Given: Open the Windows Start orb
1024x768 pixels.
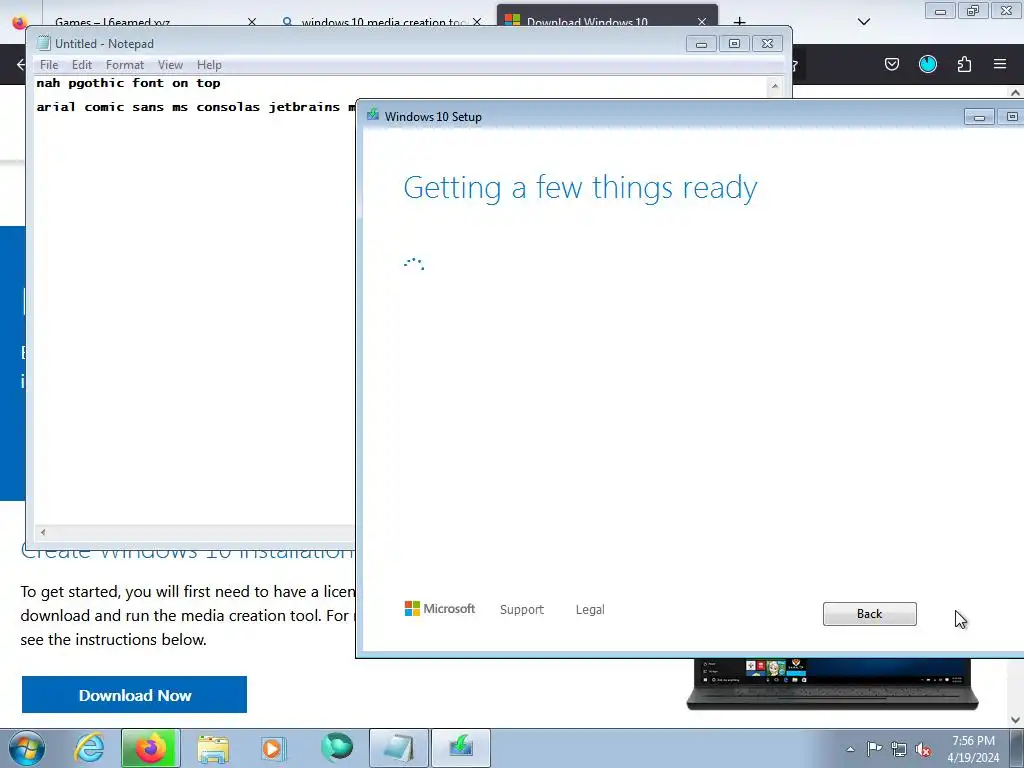Looking at the screenshot, I should (x=27, y=748).
